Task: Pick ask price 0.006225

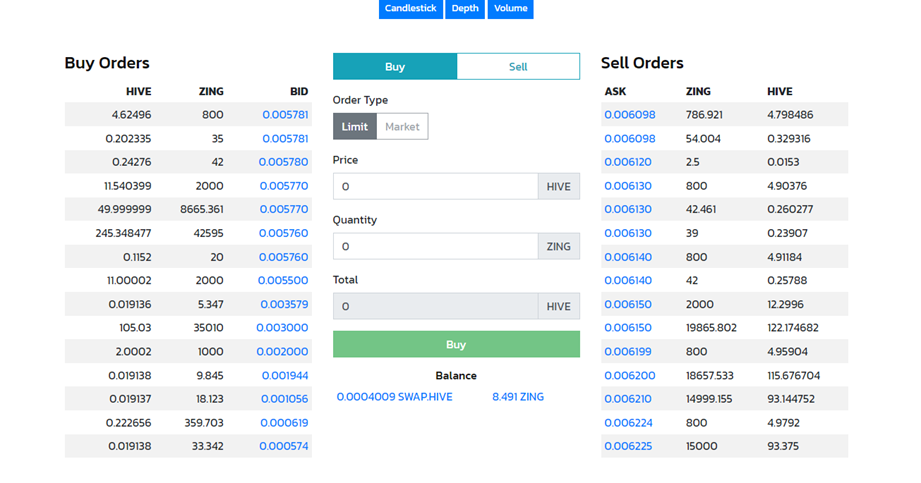Action: coord(628,446)
